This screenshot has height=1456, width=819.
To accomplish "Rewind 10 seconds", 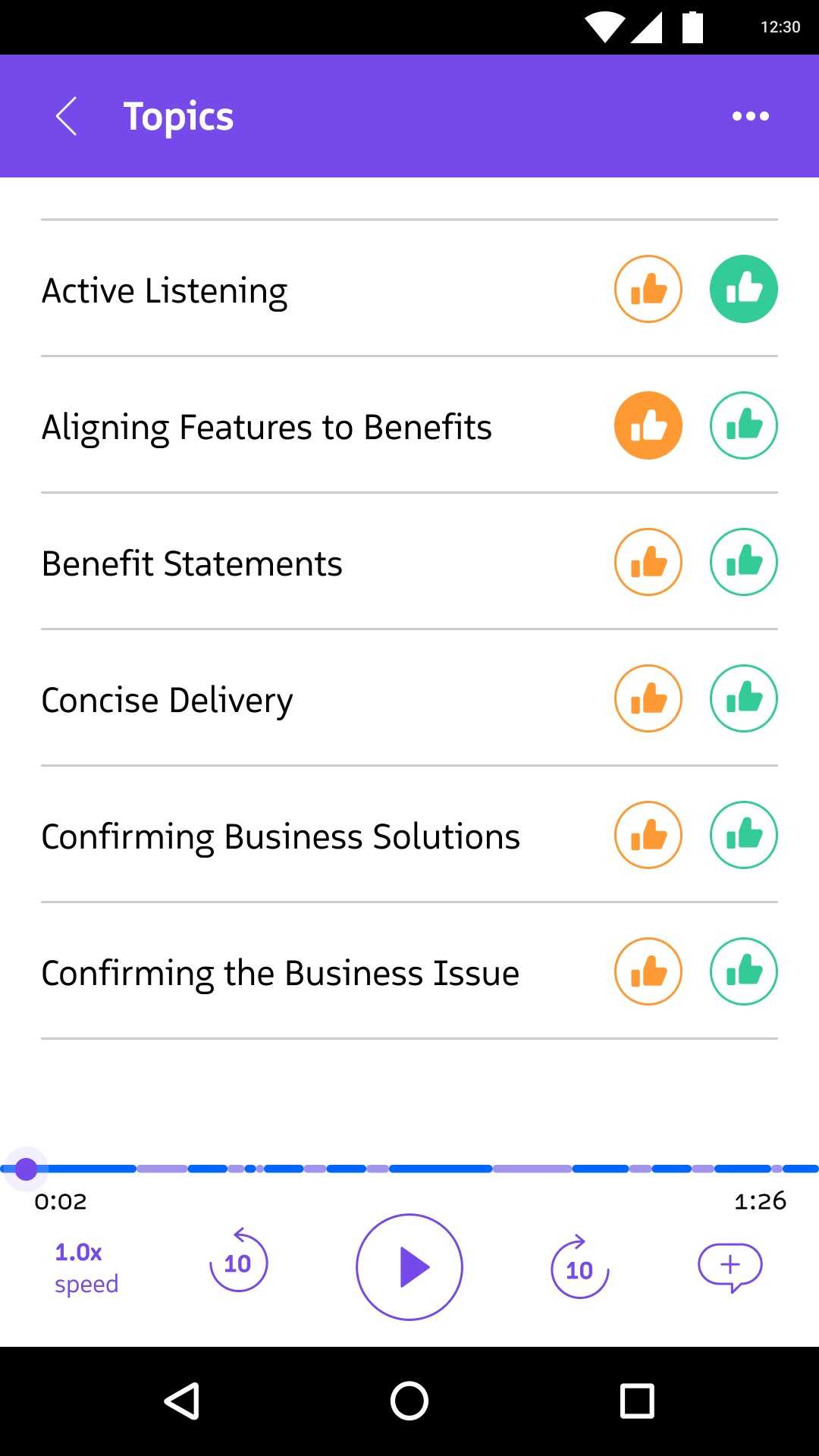I will tap(238, 1263).
